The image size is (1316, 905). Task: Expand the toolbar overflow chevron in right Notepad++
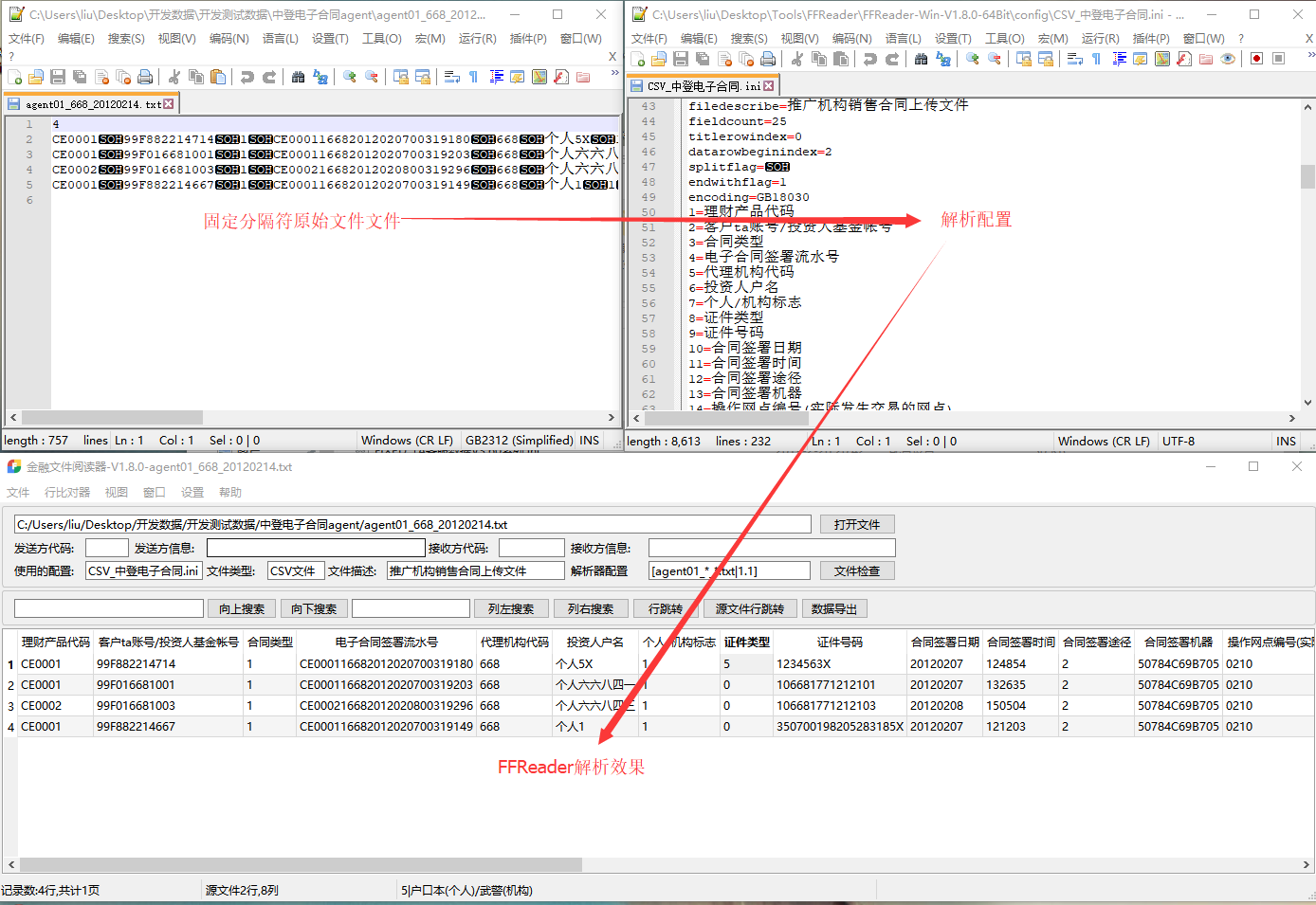pyautogui.click(x=1310, y=55)
